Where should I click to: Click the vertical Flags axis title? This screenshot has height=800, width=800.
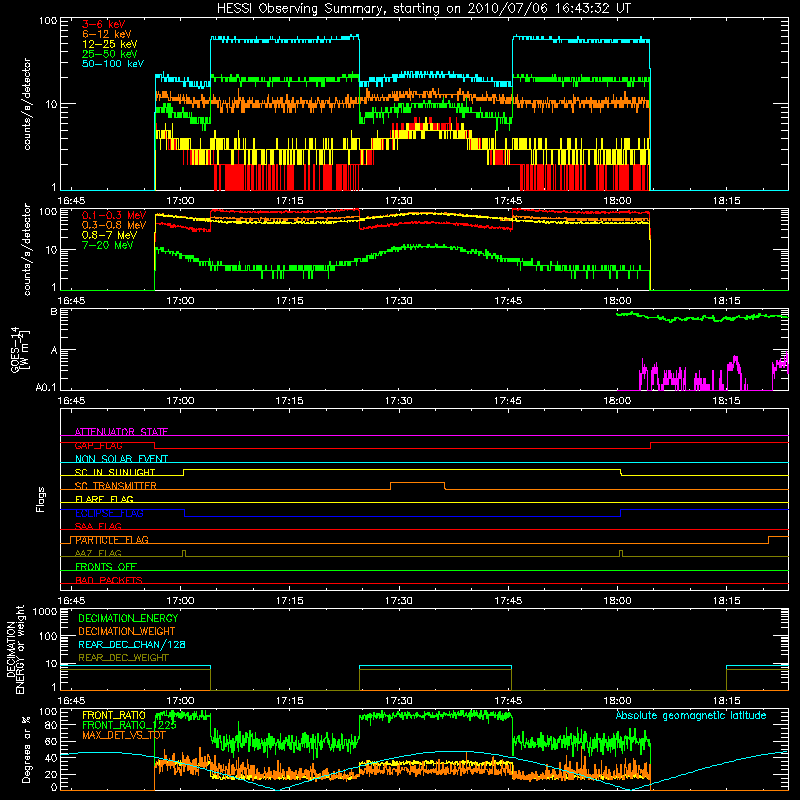tap(41, 499)
